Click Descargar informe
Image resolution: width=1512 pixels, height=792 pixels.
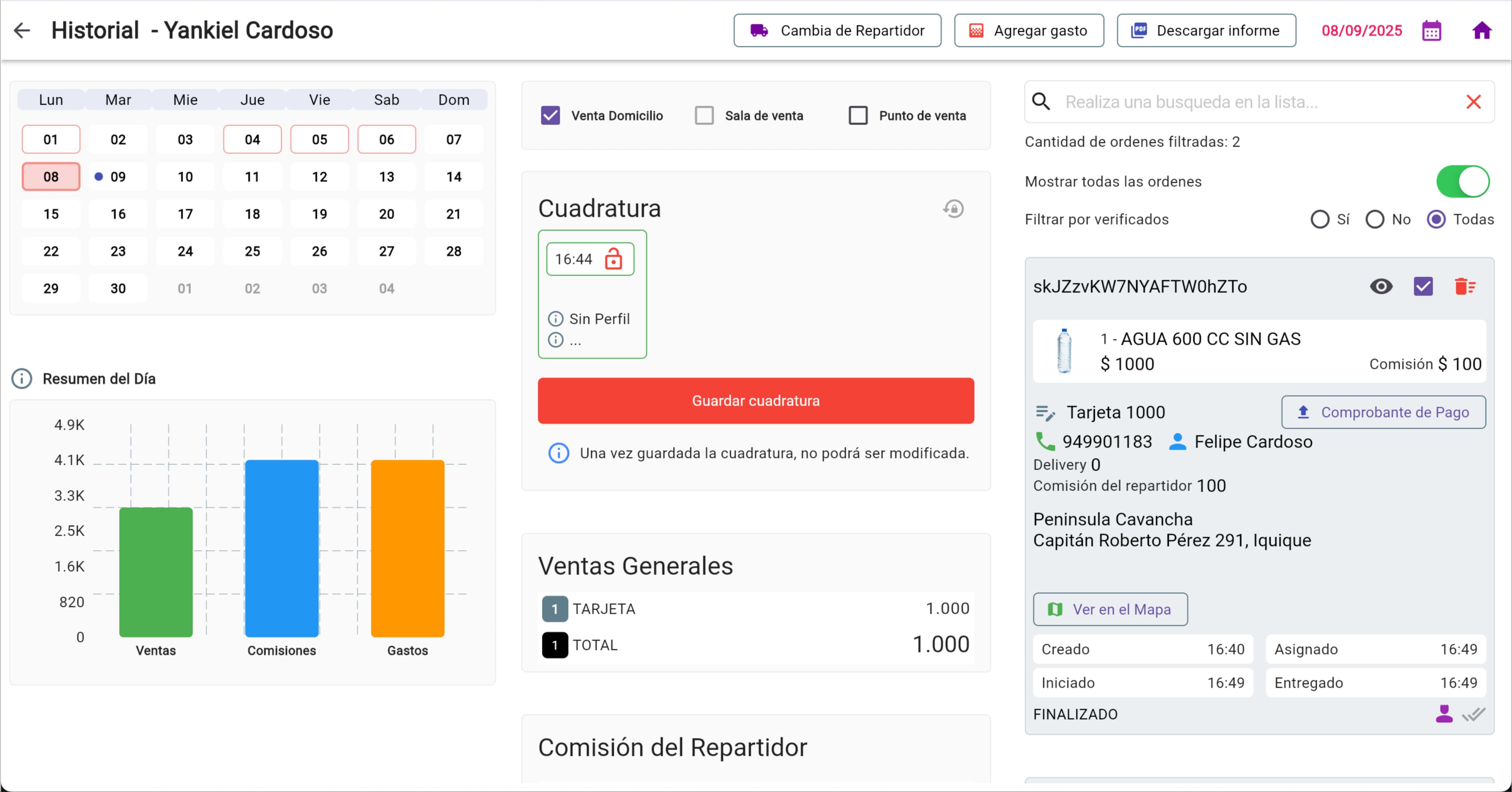tap(1206, 30)
